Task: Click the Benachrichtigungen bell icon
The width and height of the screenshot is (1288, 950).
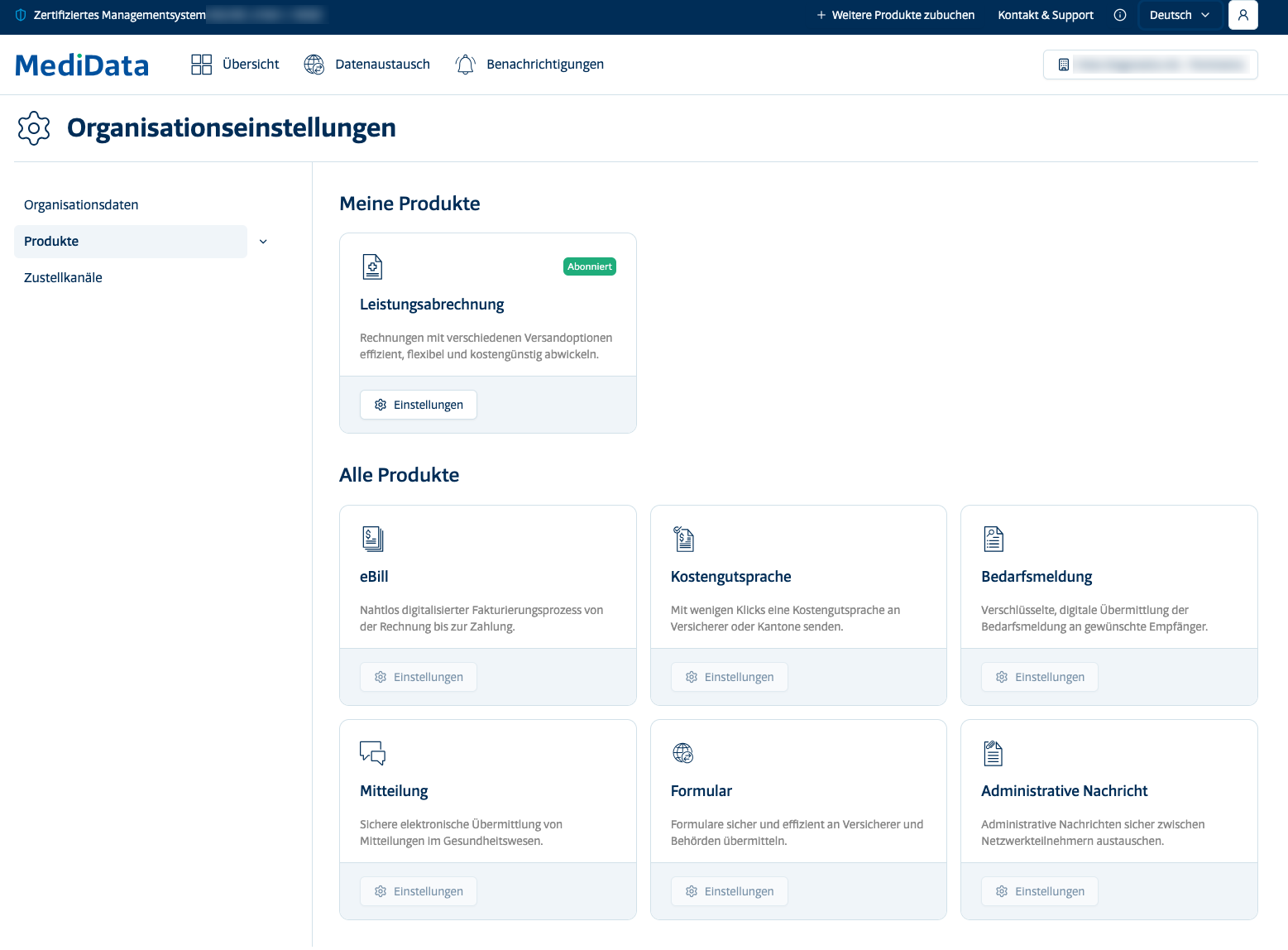Action: pyautogui.click(x=466, y=65)
